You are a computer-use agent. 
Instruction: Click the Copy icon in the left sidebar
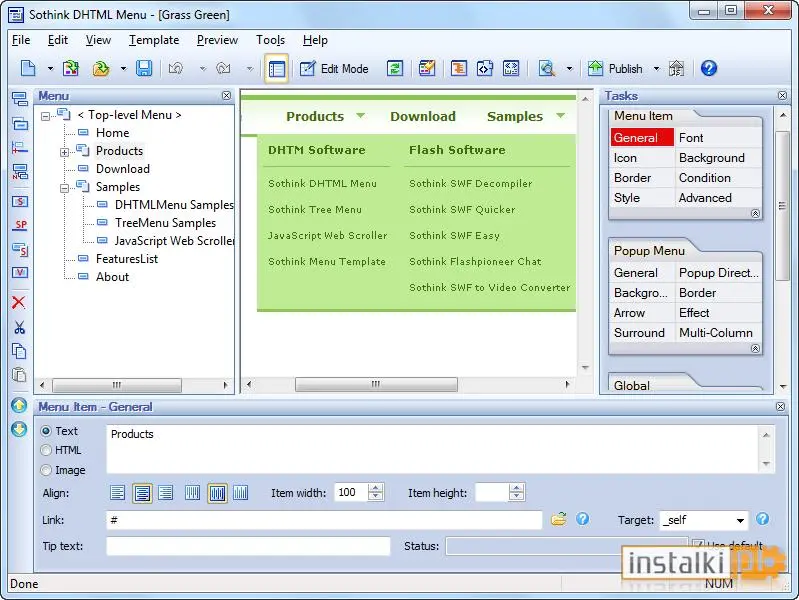(x=19, y=351)
